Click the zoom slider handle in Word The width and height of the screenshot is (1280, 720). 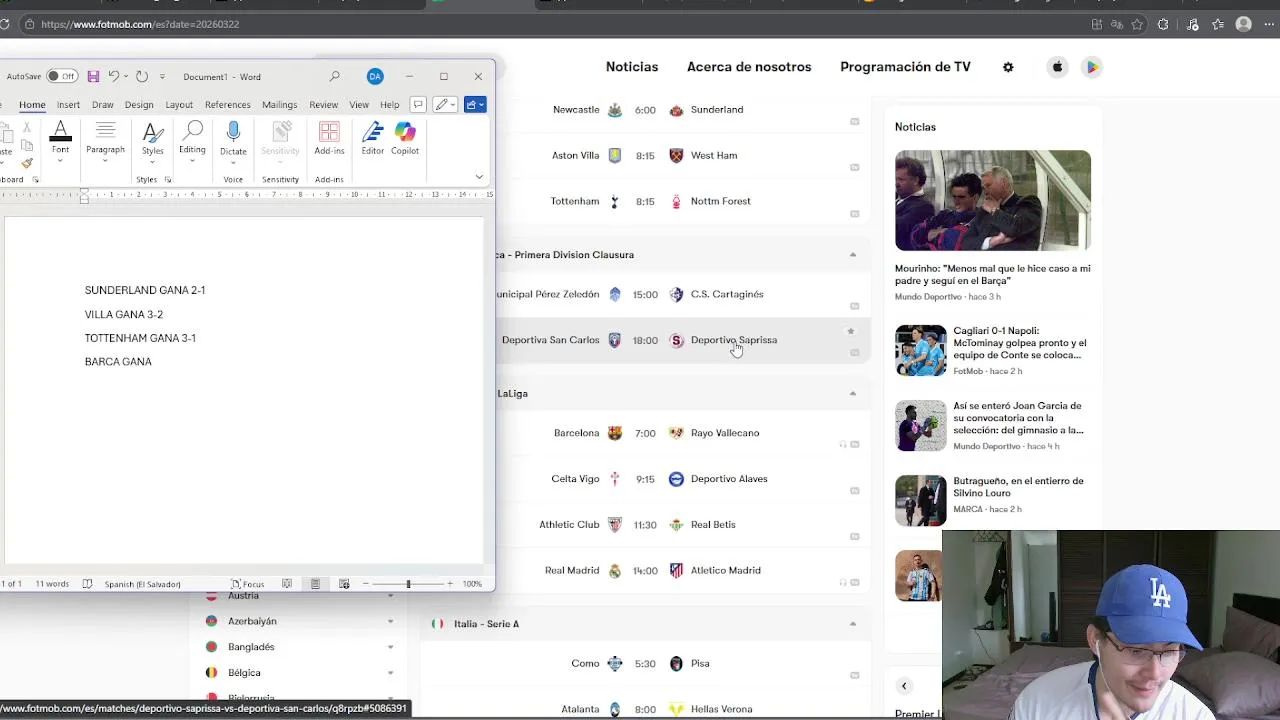(x=408, y=584)
